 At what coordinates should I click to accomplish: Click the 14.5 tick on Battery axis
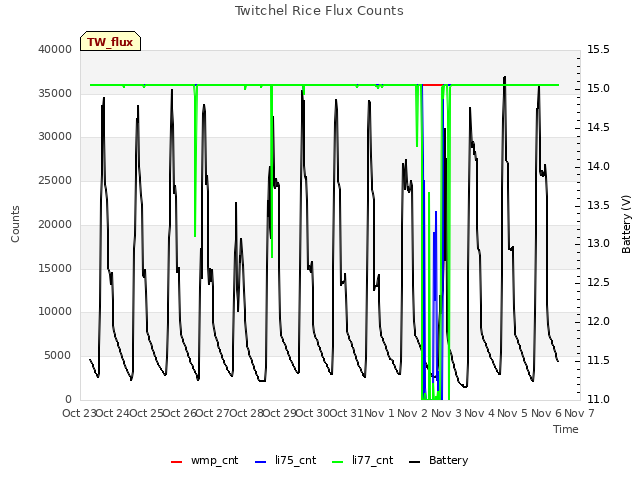tap(598, 127)
